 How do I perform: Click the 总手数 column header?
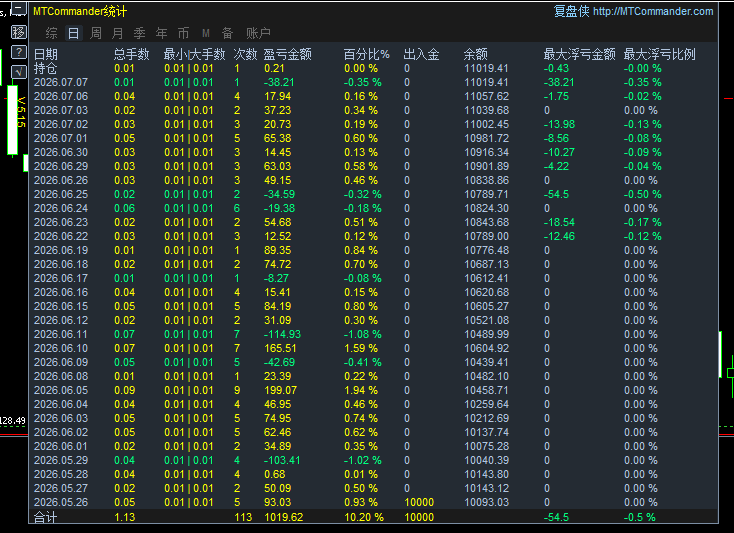pos(132,54)
